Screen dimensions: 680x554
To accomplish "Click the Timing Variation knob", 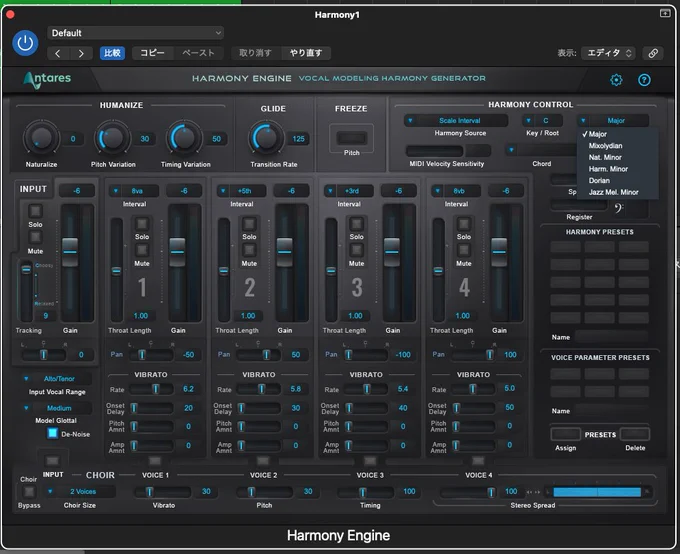I will (x=184, y=138).
